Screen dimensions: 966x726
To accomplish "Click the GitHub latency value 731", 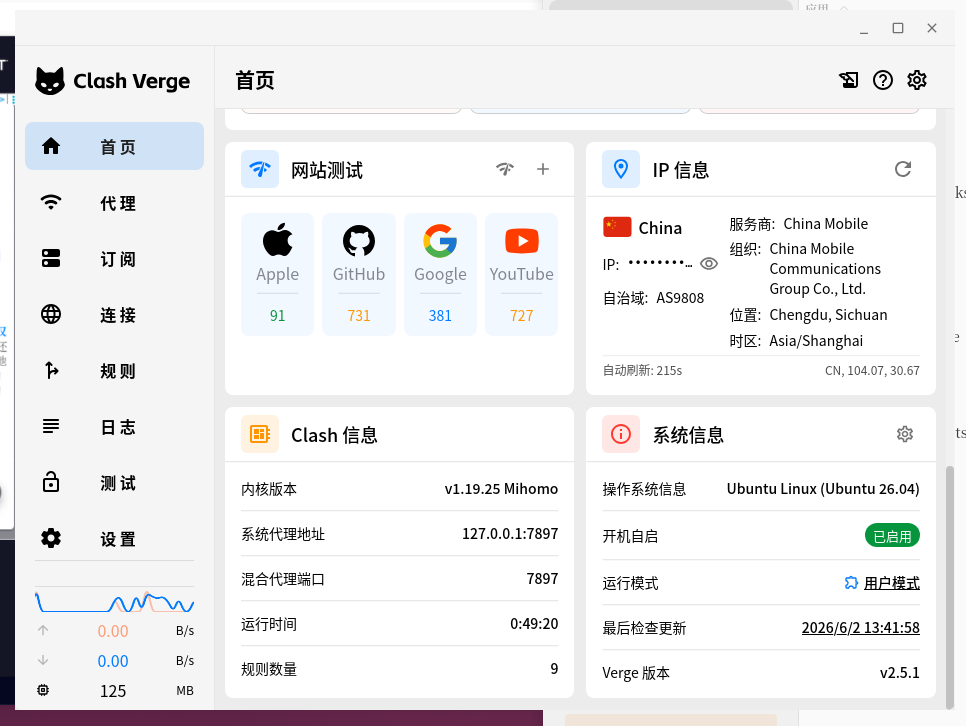I will pyautogui.click(x=359, y=316).
